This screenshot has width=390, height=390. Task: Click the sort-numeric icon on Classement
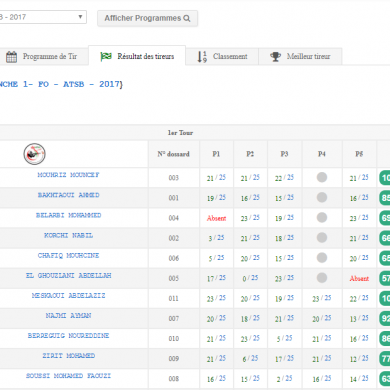tap(202, 57)
